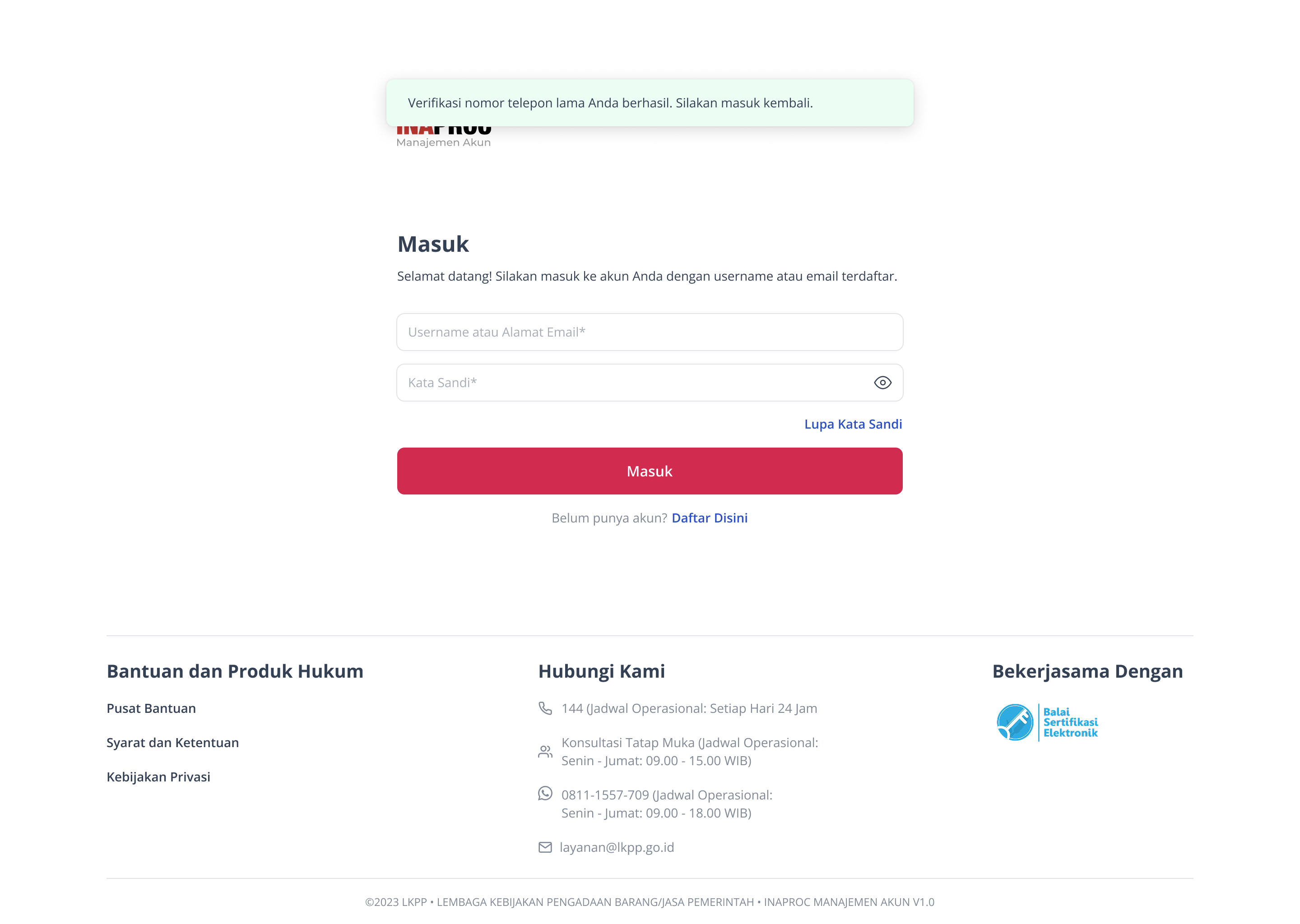
Task: Click the people icon for Konsultasi Tatap Muka
Action: (545, 752)
